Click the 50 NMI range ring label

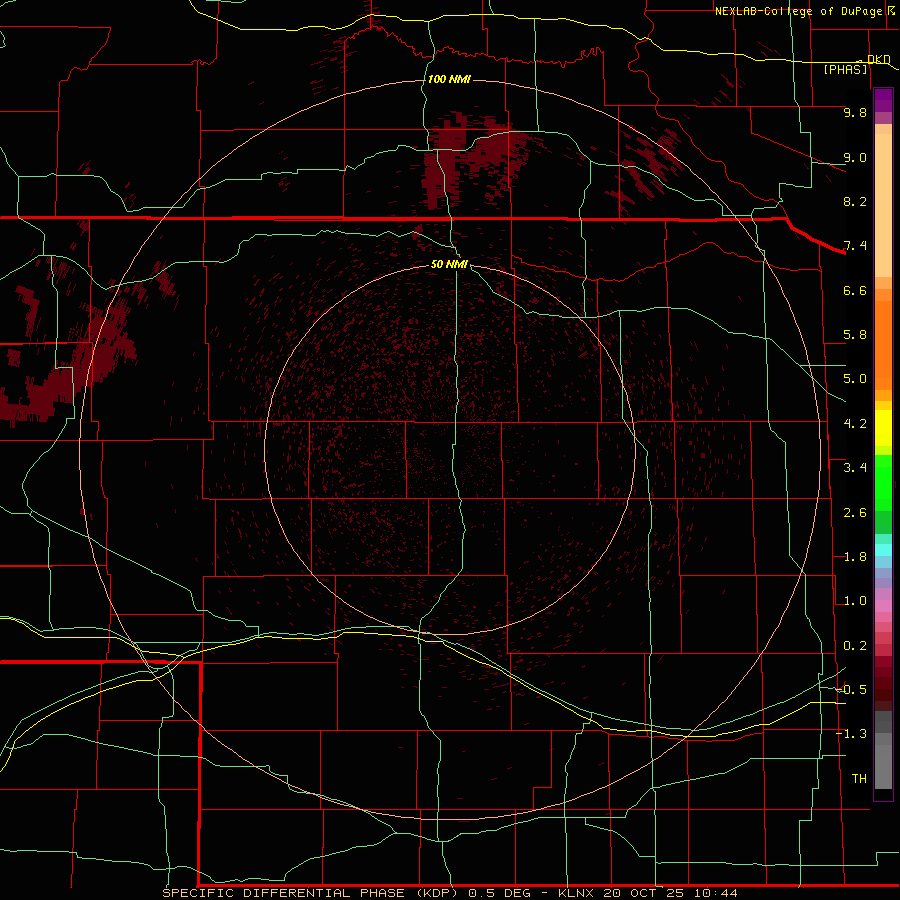(x=449, y=264)
